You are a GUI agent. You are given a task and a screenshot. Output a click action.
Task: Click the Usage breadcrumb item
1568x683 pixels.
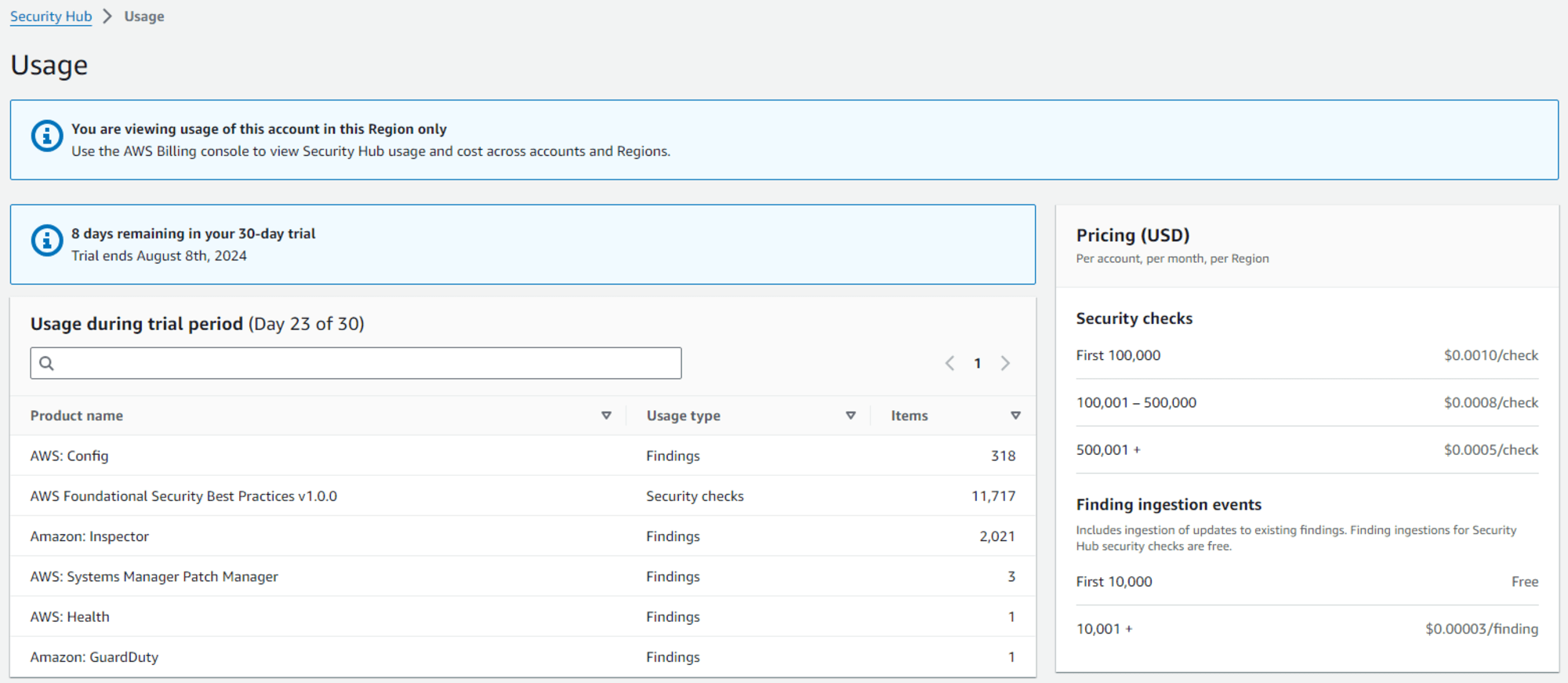(144, 16)
